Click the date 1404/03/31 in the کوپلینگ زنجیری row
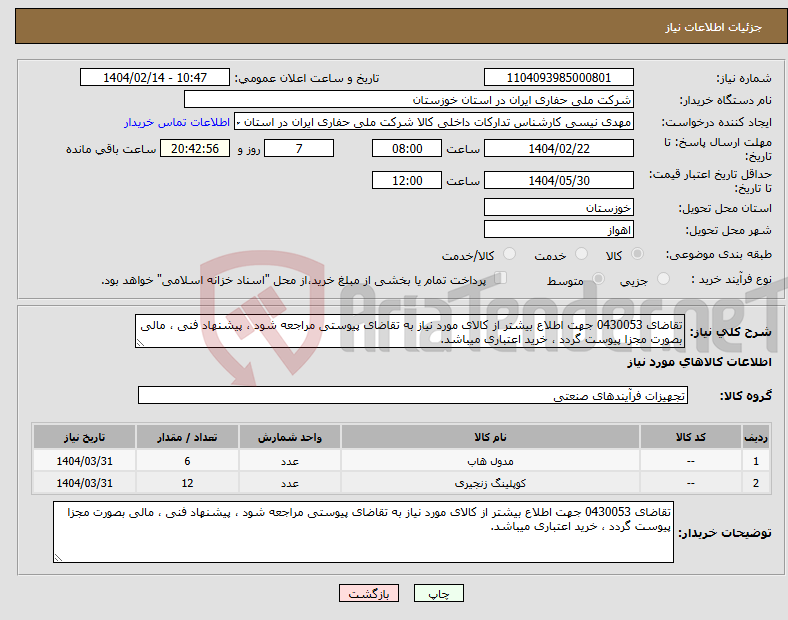This screenshot has height=620, width=788. click(x=84, y=483)
